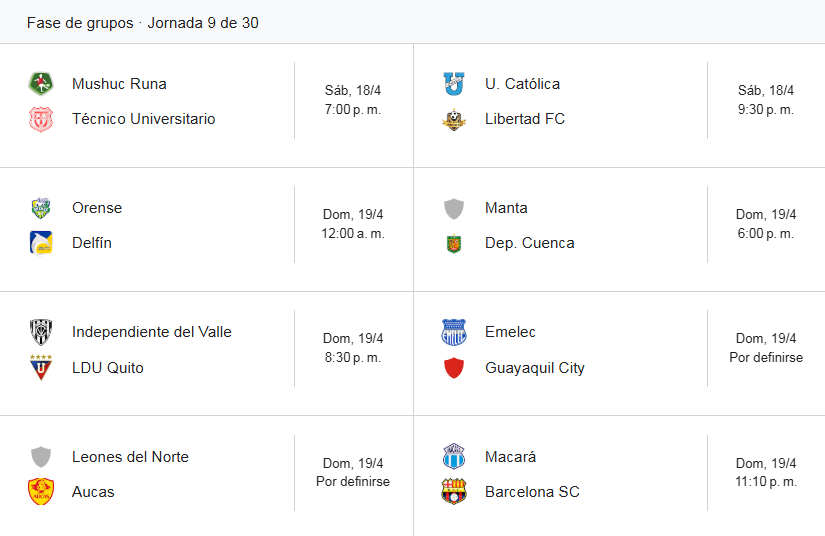Open the Leones del Norte team link
825x536 pixels.
[130, 457]
